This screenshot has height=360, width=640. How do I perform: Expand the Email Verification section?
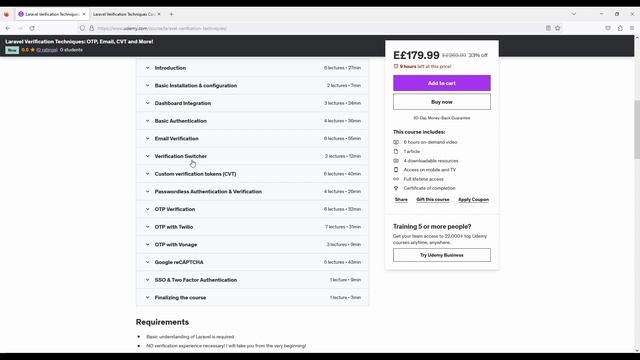coord(252,138)
